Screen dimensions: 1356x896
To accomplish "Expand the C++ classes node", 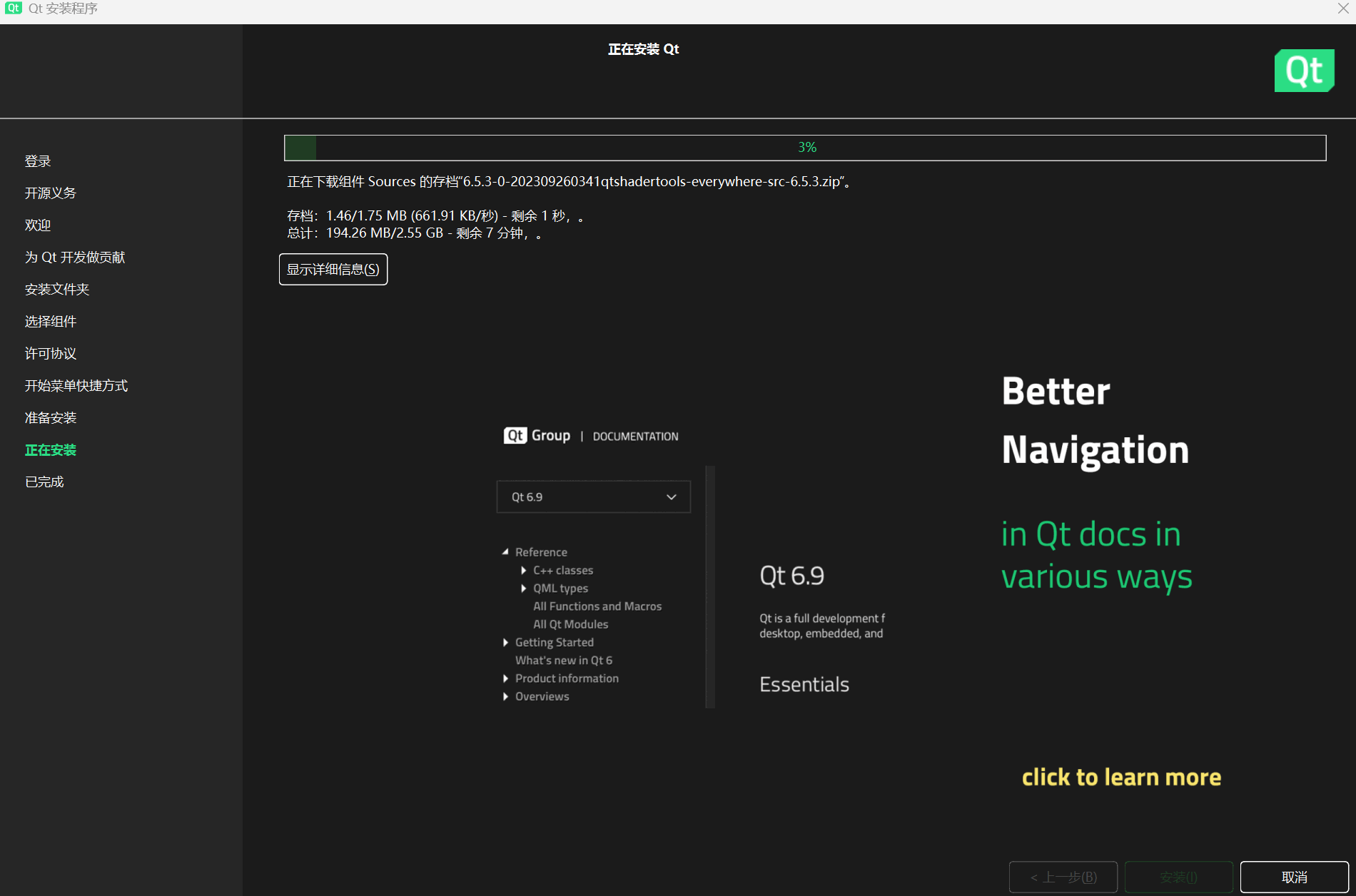I will point(524,570).
